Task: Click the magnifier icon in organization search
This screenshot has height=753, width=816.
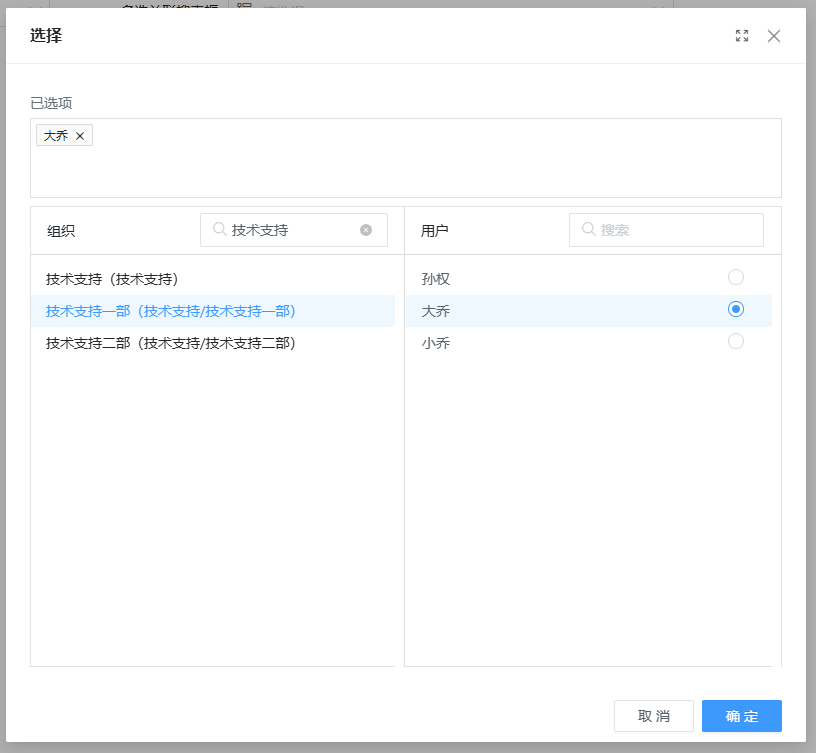Action: (x=219, y=229)
